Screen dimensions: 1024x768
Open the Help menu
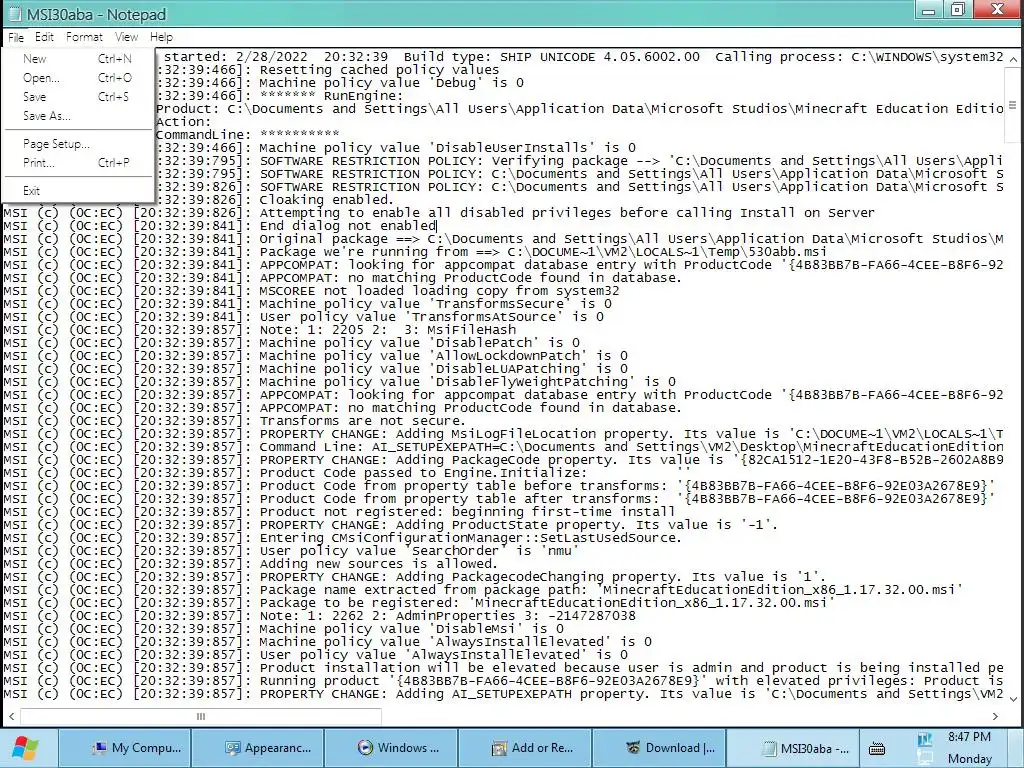(x=161, y=37)
